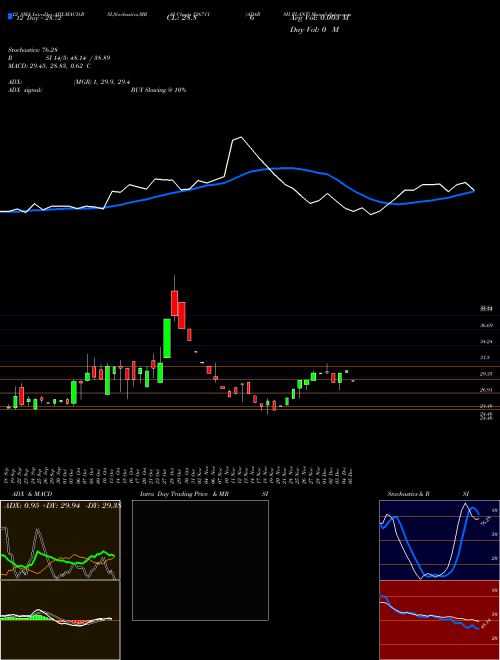Click the 26.91 price axis label
The image size is (500, 660).
[487, 390]
